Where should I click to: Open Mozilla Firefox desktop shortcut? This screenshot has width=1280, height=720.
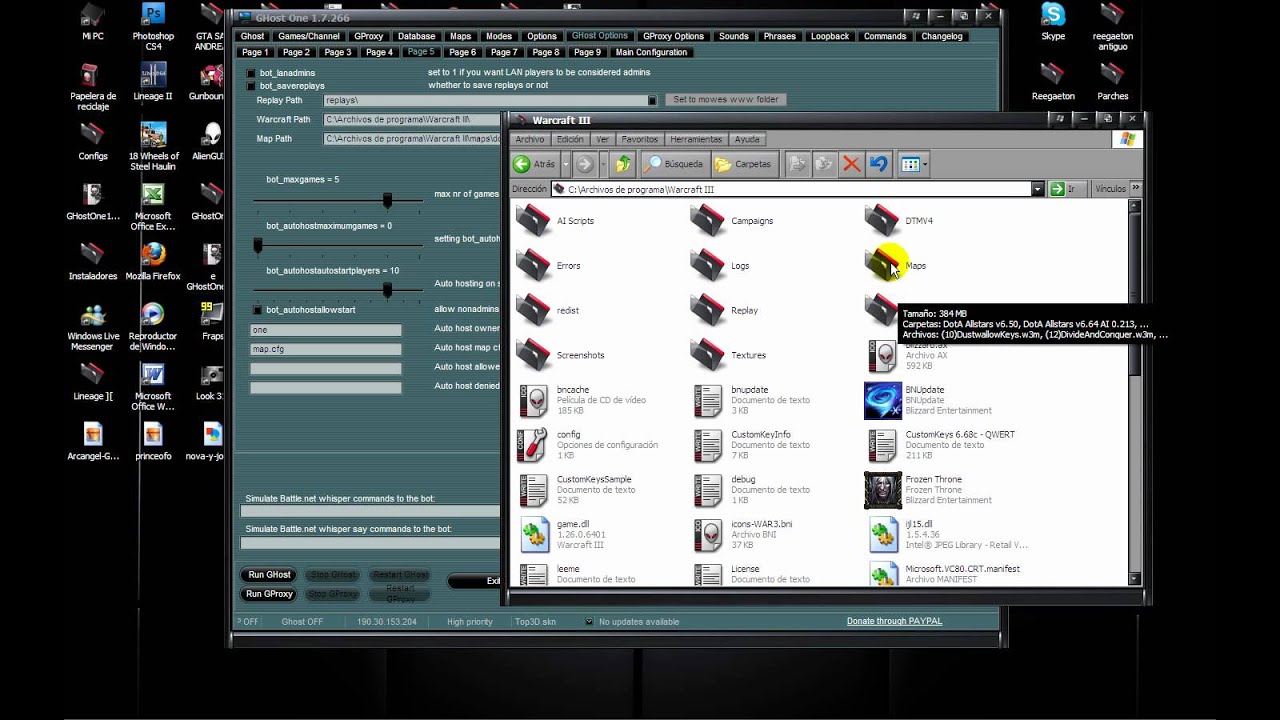153,262
